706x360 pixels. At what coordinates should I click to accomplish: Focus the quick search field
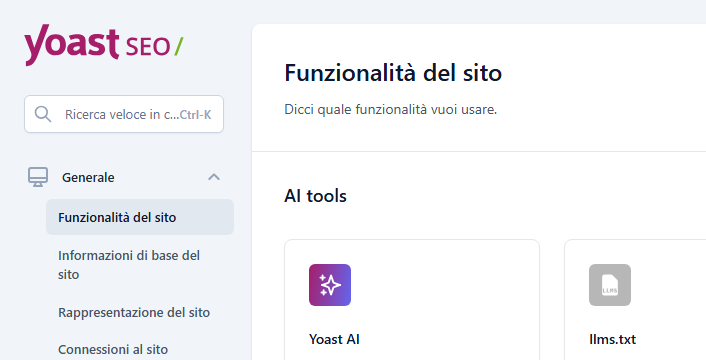coord(124,114)
